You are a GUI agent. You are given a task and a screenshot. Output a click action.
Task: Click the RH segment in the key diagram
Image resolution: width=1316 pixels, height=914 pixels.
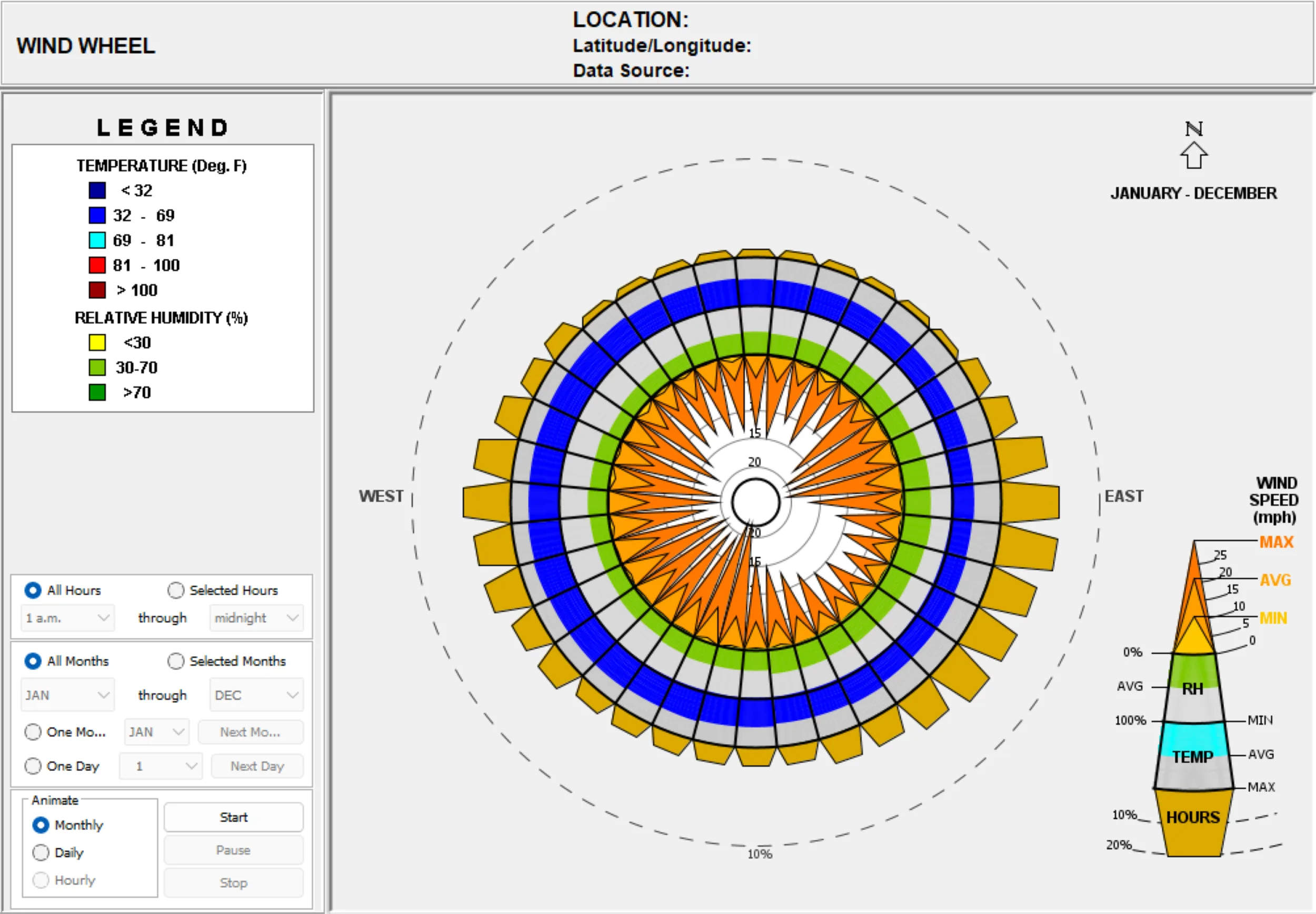(1193, 687)
